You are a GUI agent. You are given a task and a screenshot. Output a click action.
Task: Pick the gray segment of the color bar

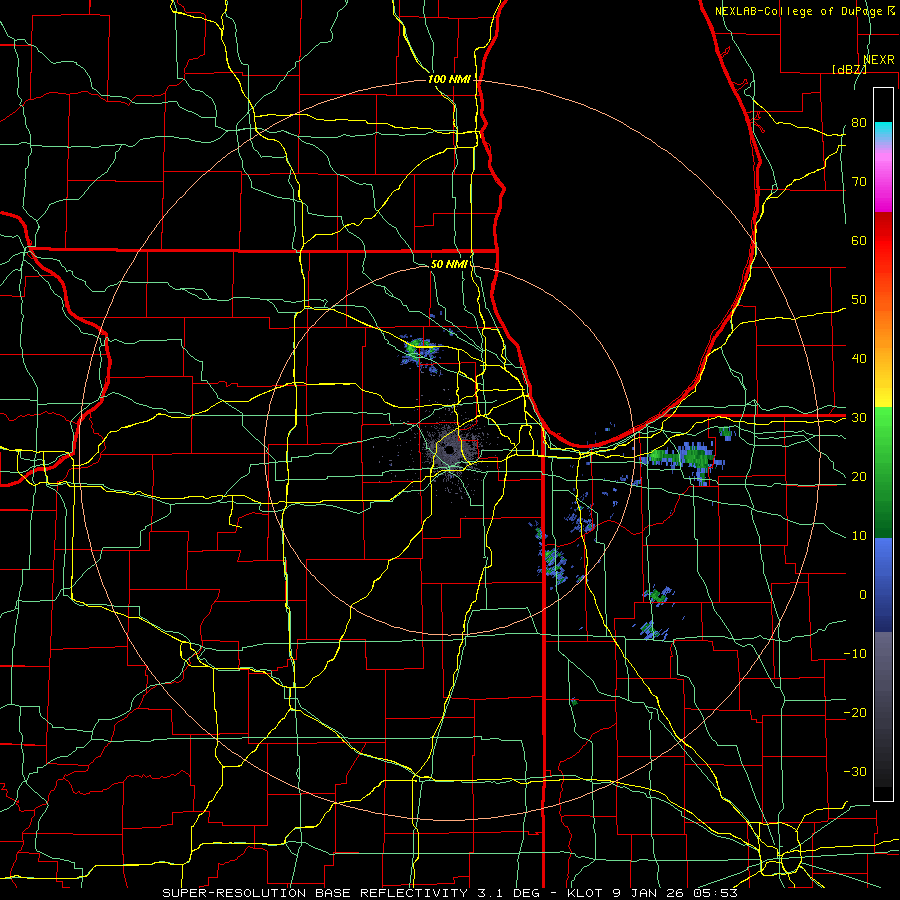pos(883,709)
